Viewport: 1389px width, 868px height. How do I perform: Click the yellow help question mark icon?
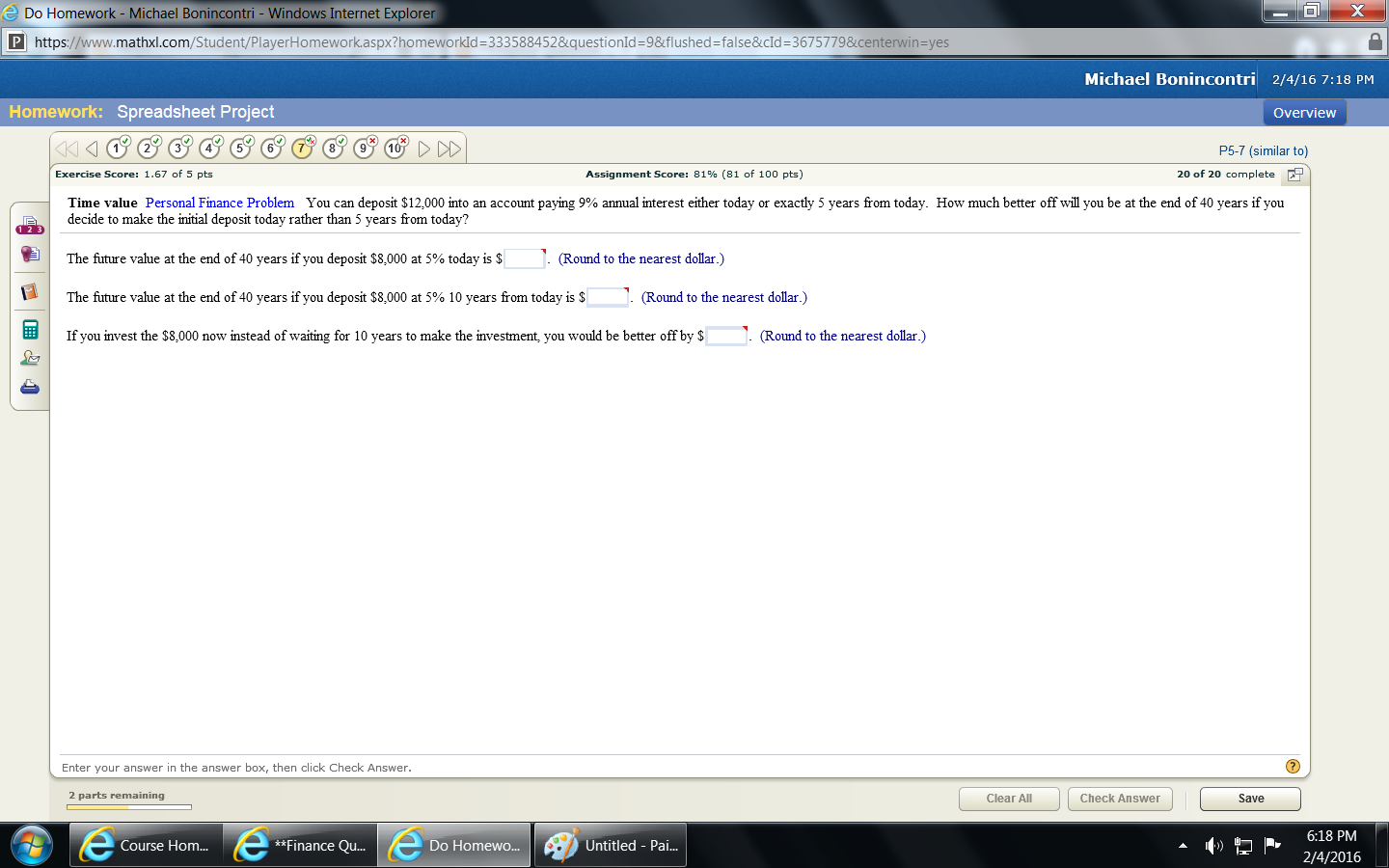click(x=1292, y=766)
